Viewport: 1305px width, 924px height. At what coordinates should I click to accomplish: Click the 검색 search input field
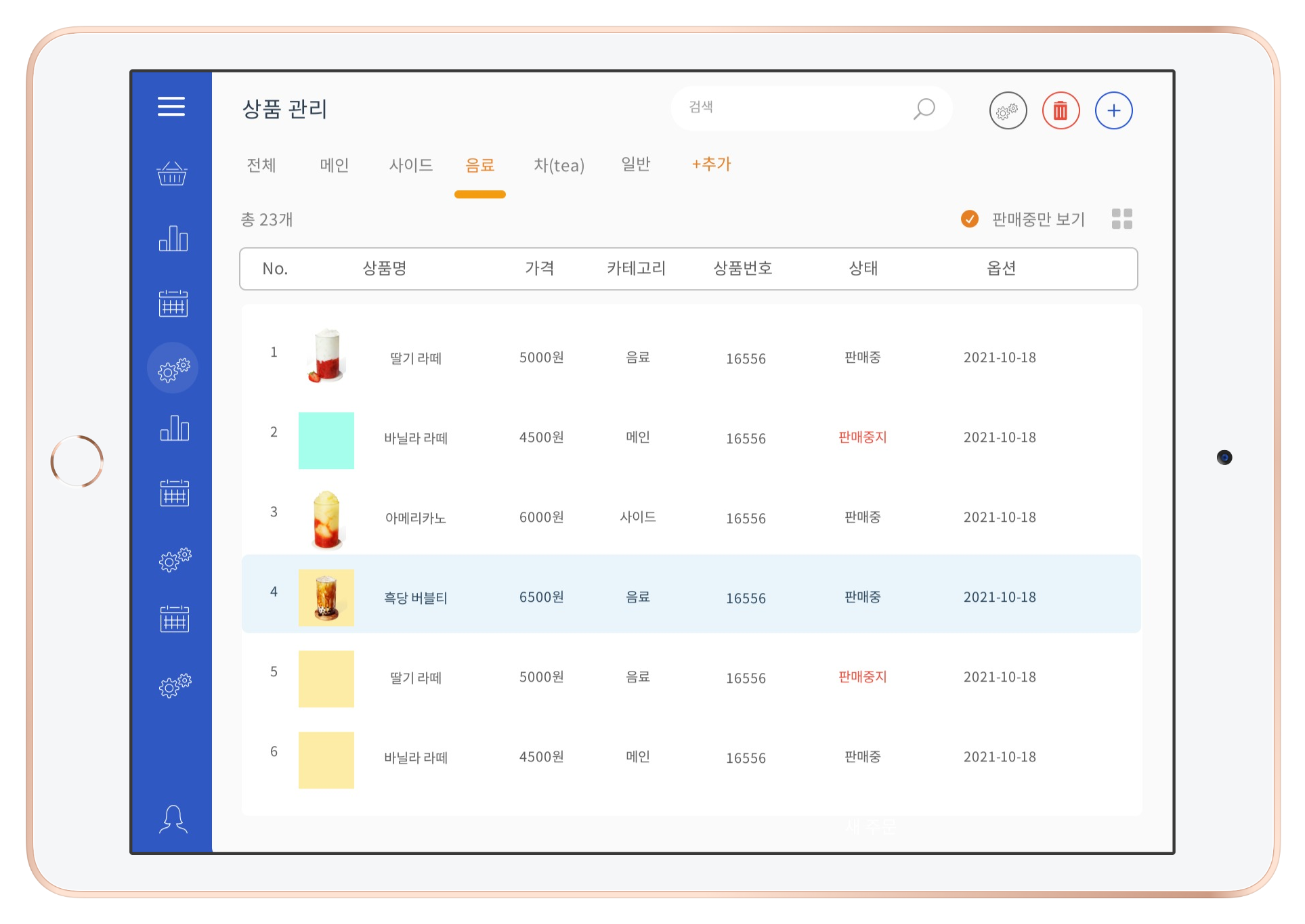(792, 108)
